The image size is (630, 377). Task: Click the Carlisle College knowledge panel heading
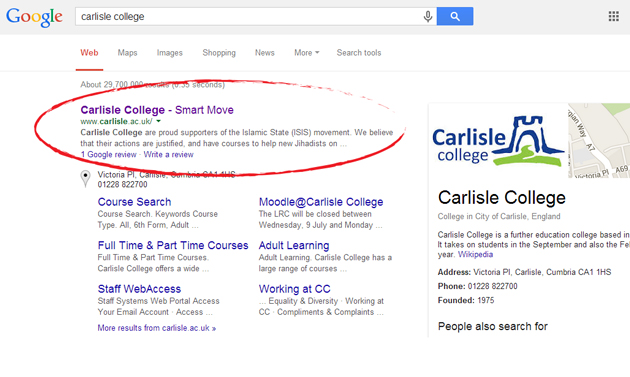coord(502,198)
